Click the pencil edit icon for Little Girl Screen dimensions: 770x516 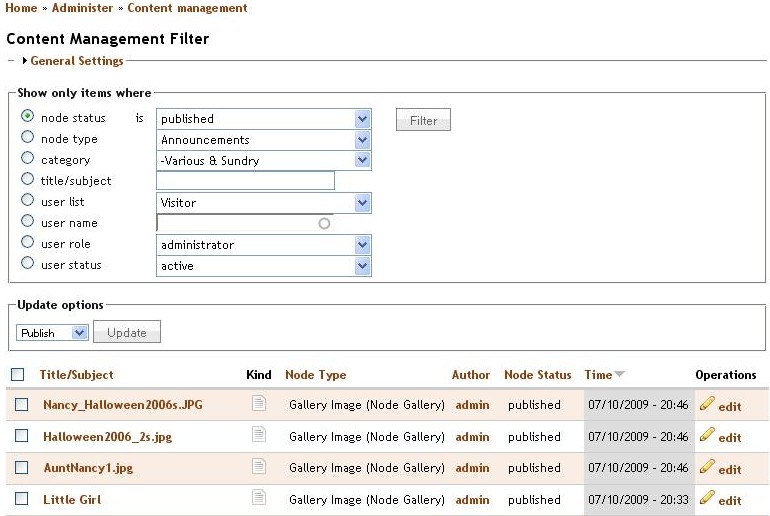[x=707, y=498]
